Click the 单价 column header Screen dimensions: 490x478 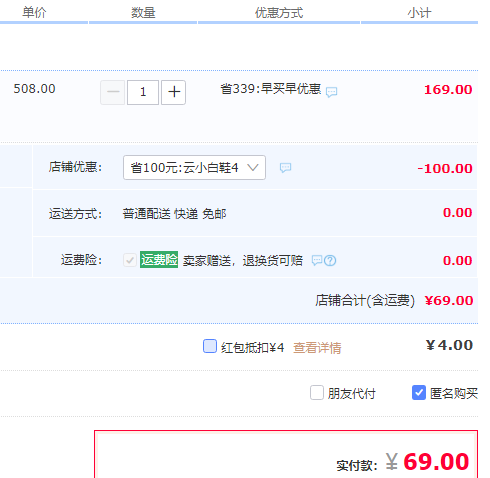click(34, 13)
